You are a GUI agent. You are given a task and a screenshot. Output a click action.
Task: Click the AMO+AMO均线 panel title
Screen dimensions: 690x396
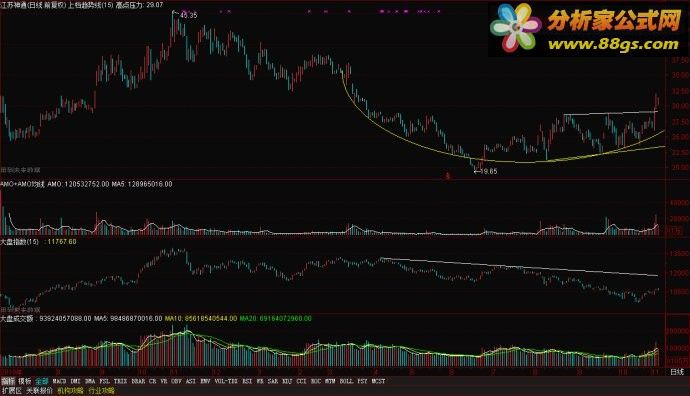[x=22, y=184]
